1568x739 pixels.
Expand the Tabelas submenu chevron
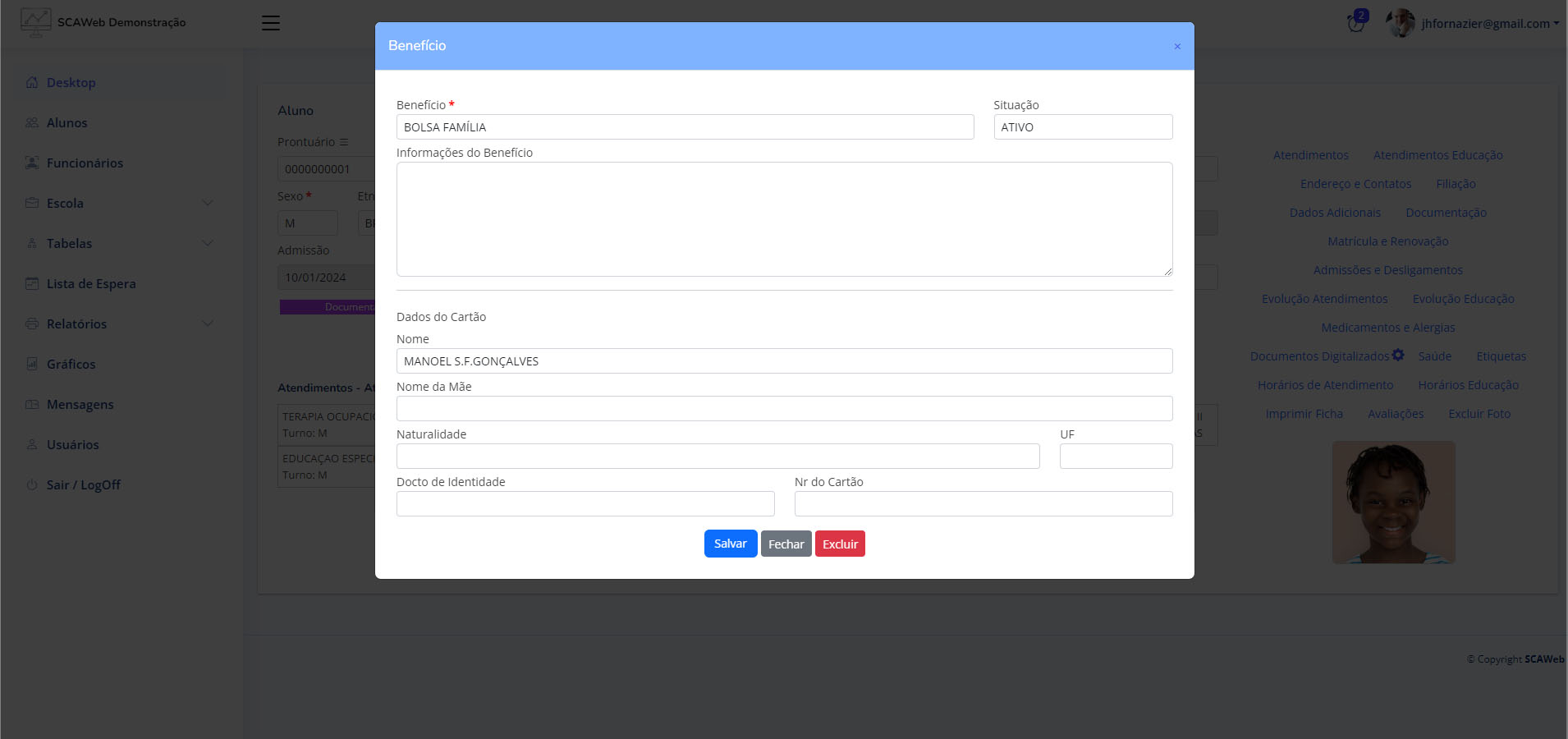point(208,243)
